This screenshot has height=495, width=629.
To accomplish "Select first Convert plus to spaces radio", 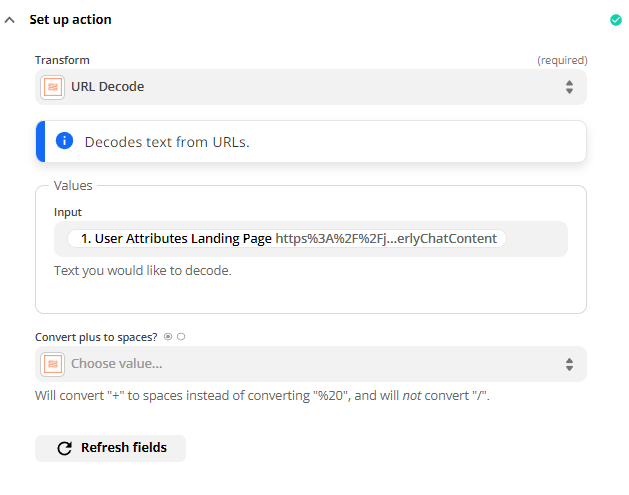I will point(168,337).
